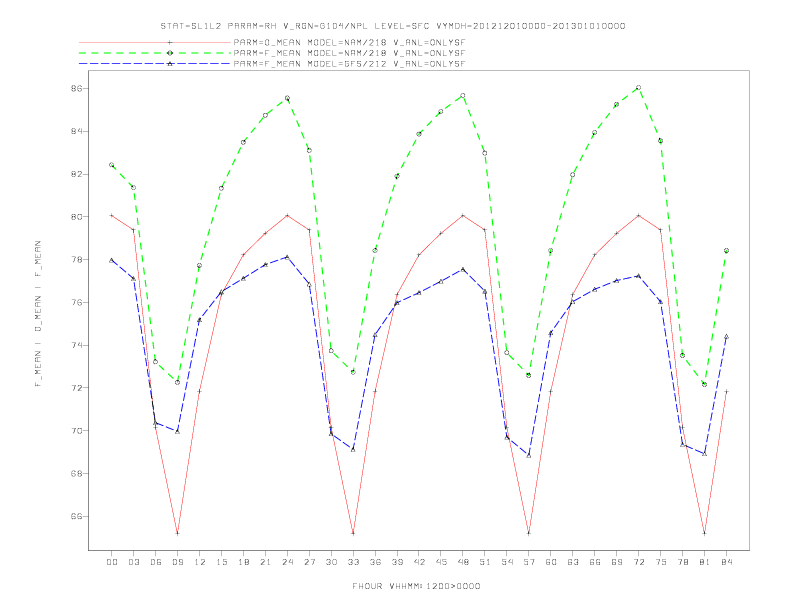This screenshot has height=612, width=792.
Task: Click y-axis tick value 70
Action: click(77, 431)
